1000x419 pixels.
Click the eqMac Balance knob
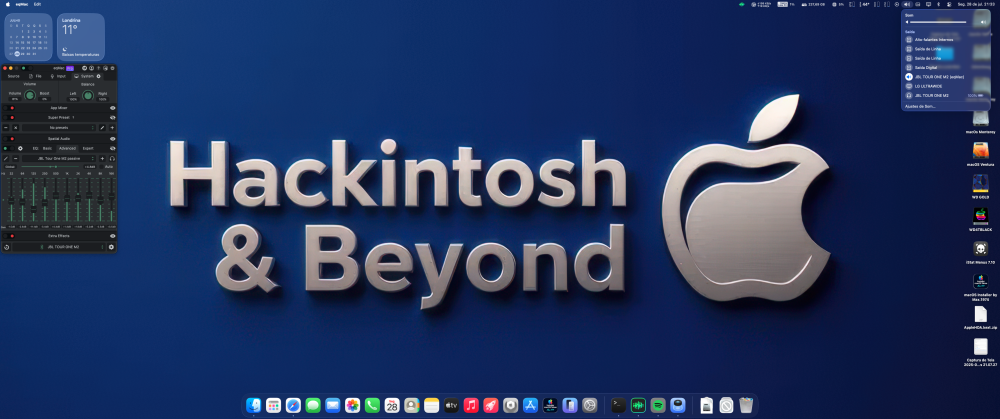click(88, 96)
